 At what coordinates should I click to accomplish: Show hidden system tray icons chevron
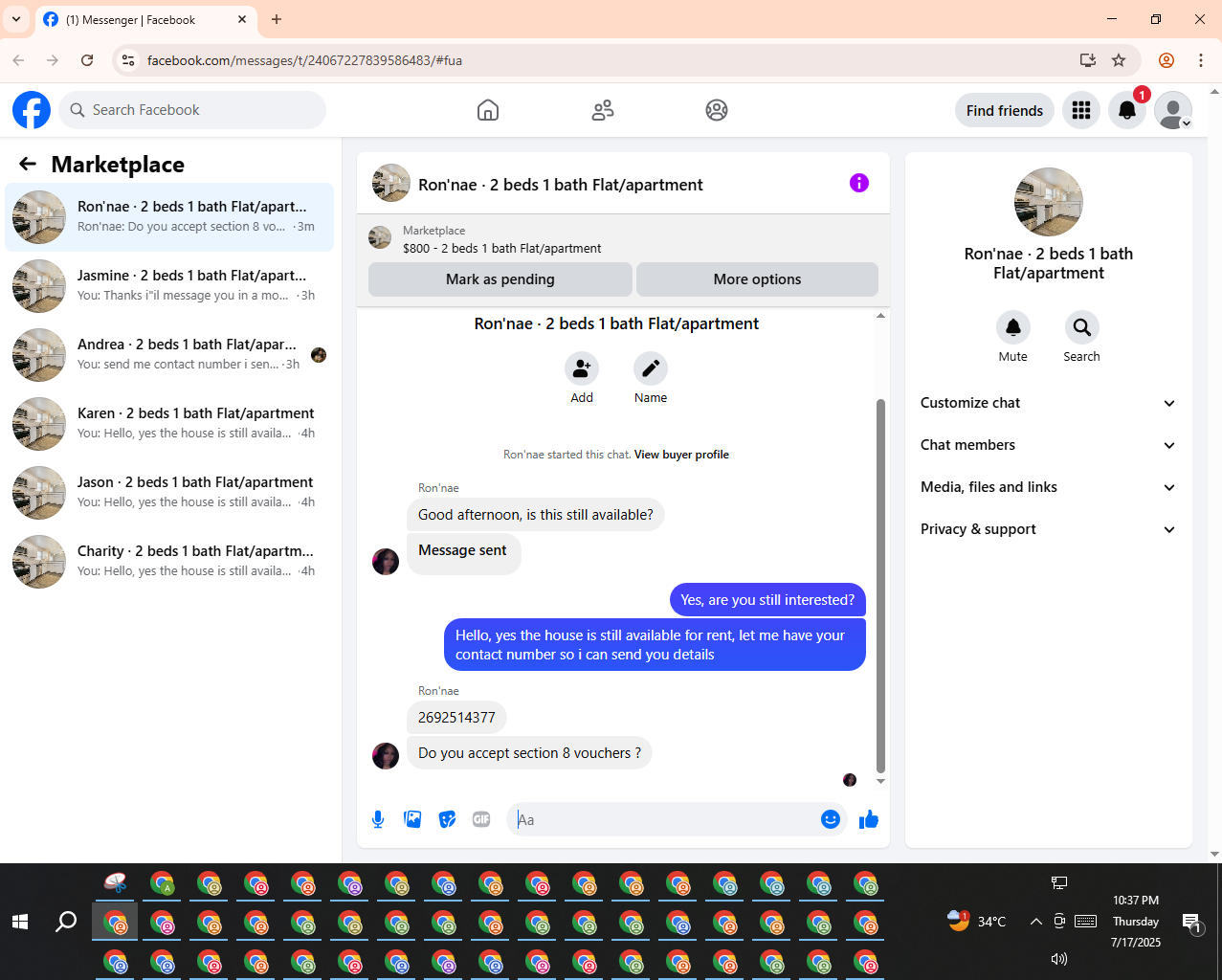pos(1035,922)
